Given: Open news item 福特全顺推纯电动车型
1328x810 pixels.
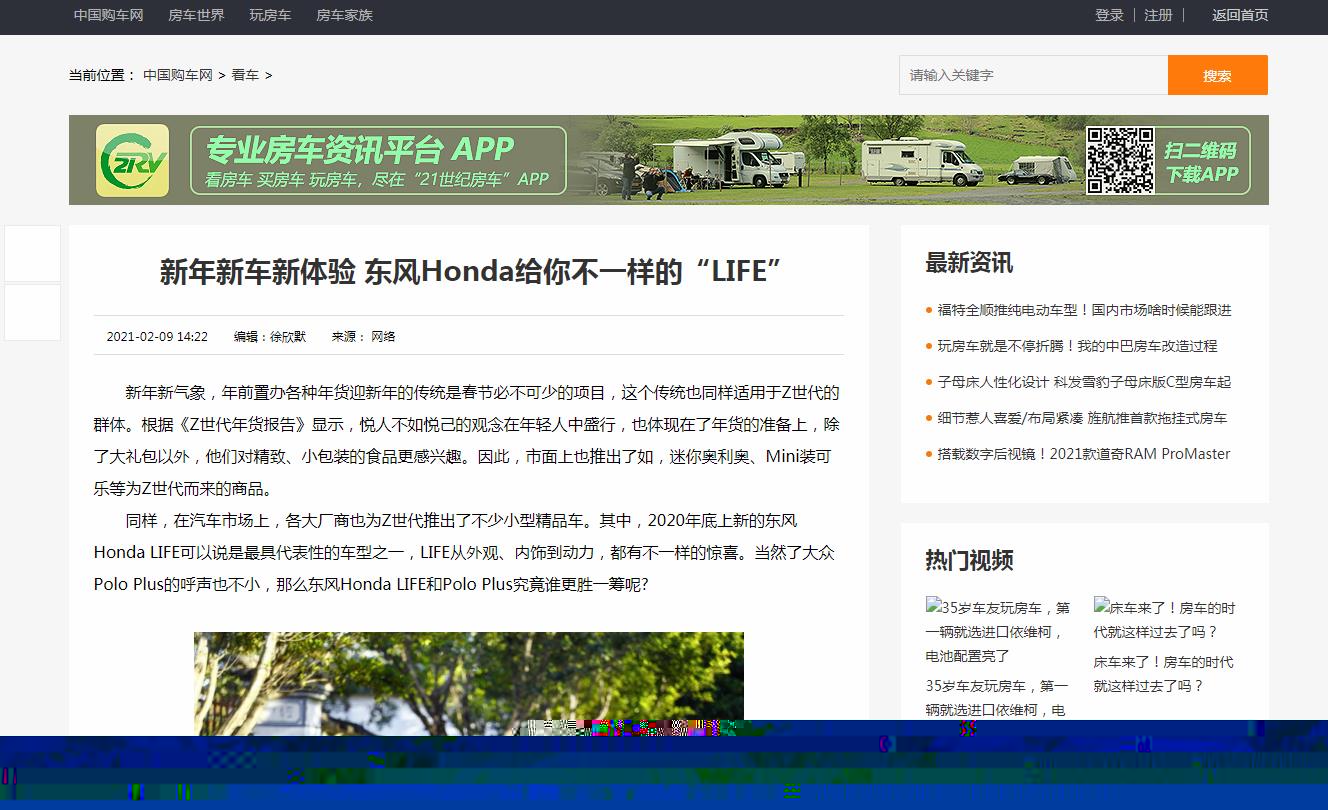Looking at the screenshot, I should [x=1084, y=310].
